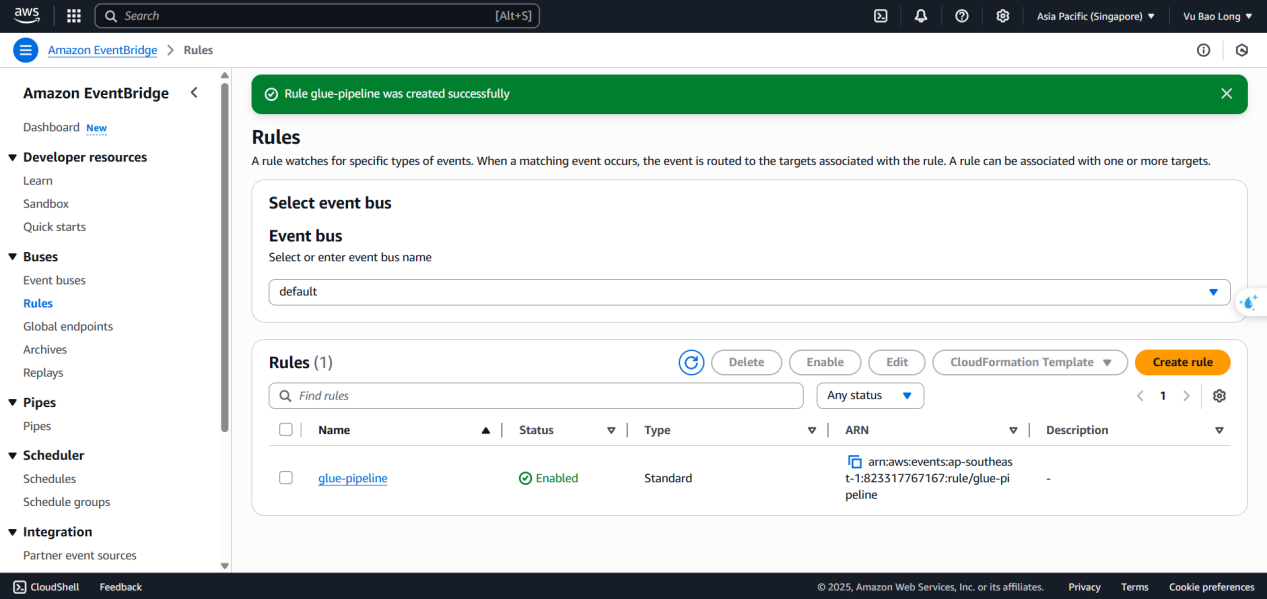Viewport: 1267px width, 599px height.
Task: Open Replays in the sidebar
Action: coord(43,373)
